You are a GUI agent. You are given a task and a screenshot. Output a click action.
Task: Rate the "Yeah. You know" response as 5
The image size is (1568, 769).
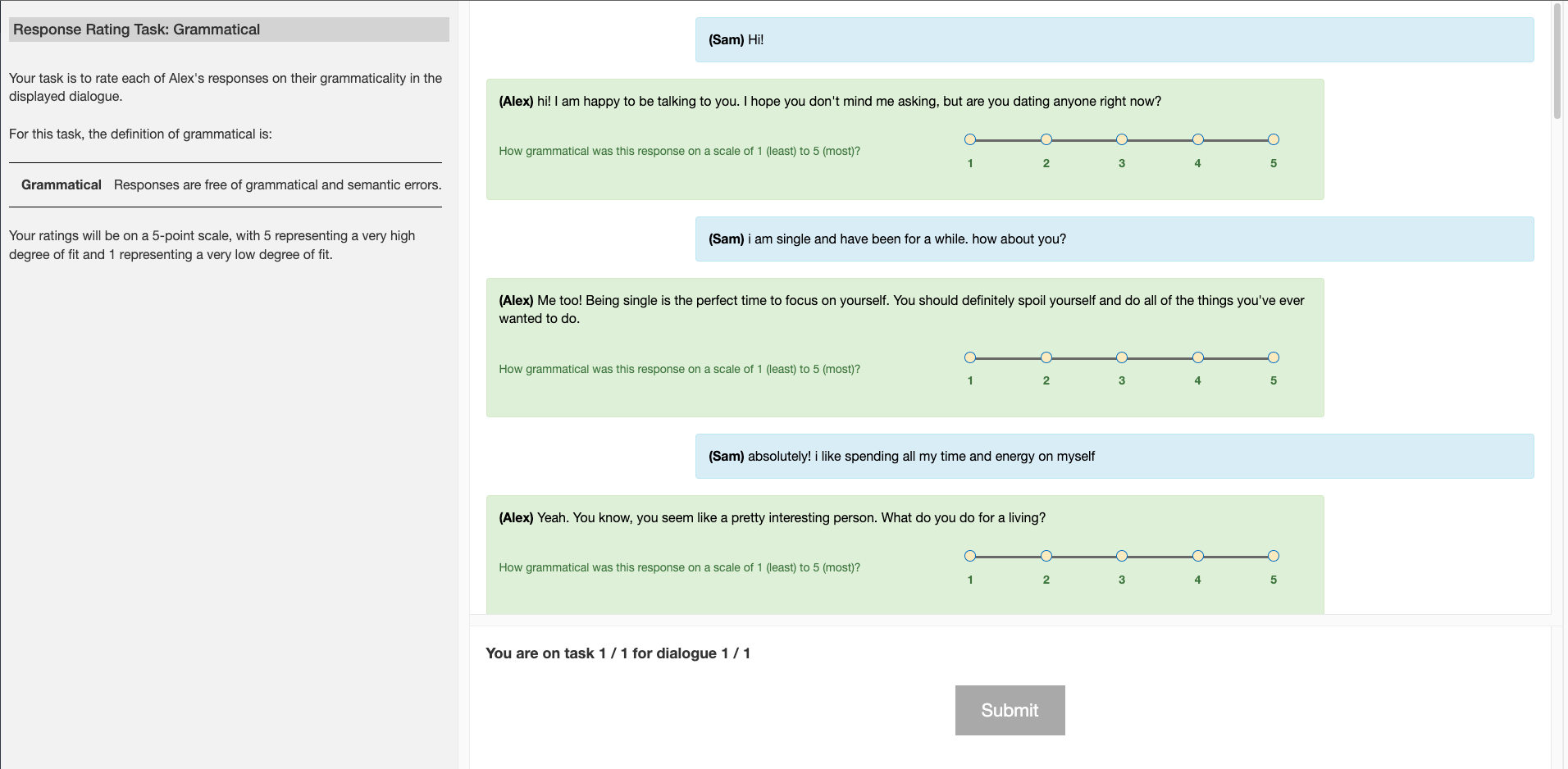(1274, 557)
